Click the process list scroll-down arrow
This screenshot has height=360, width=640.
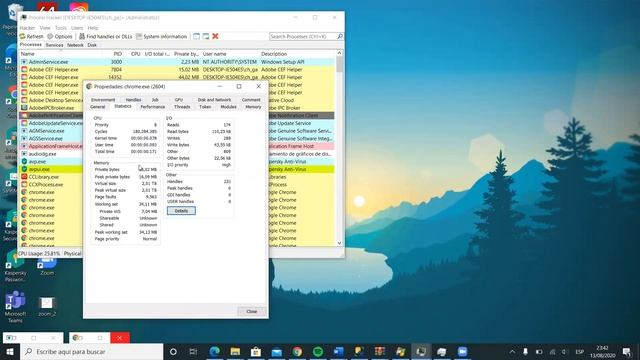[339, 243]
